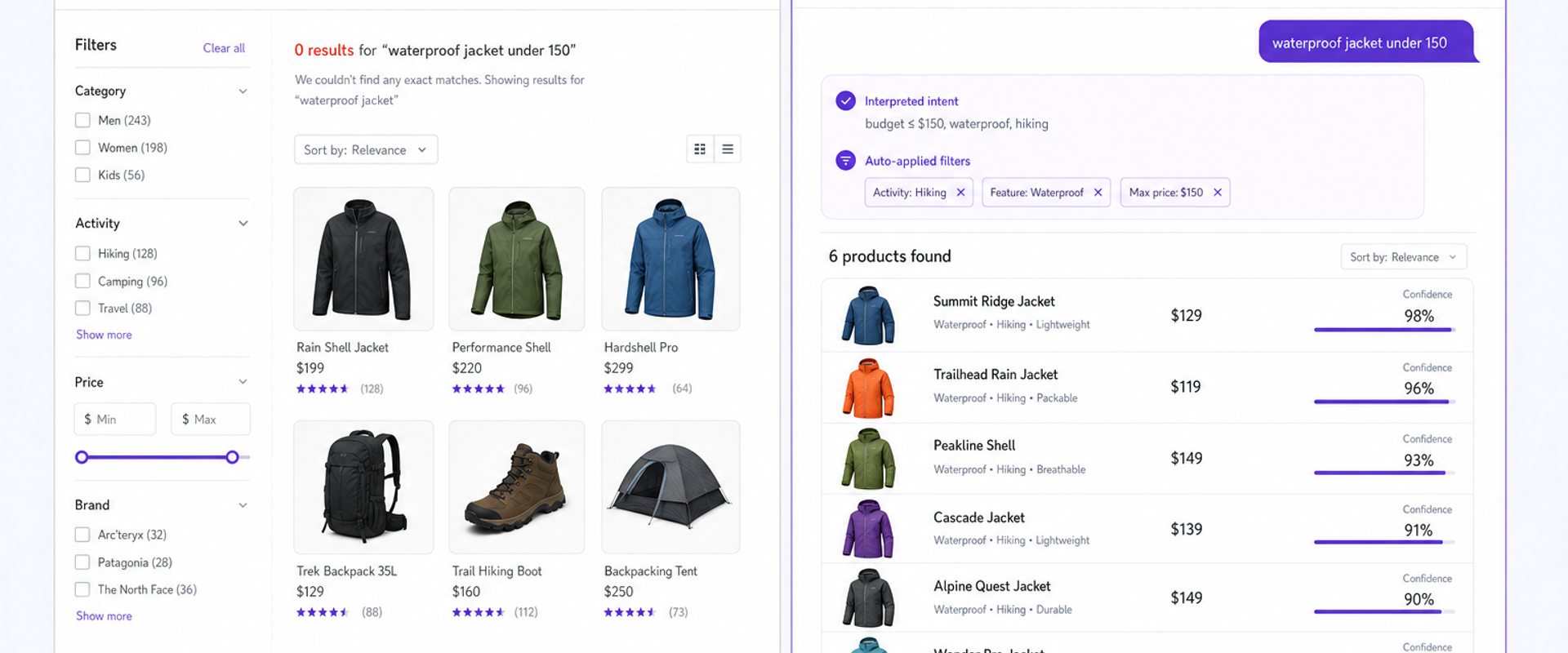1568x653 pixels.
Task: Remove the Activity: Hiking filter chip
Action: pos(960,193)
